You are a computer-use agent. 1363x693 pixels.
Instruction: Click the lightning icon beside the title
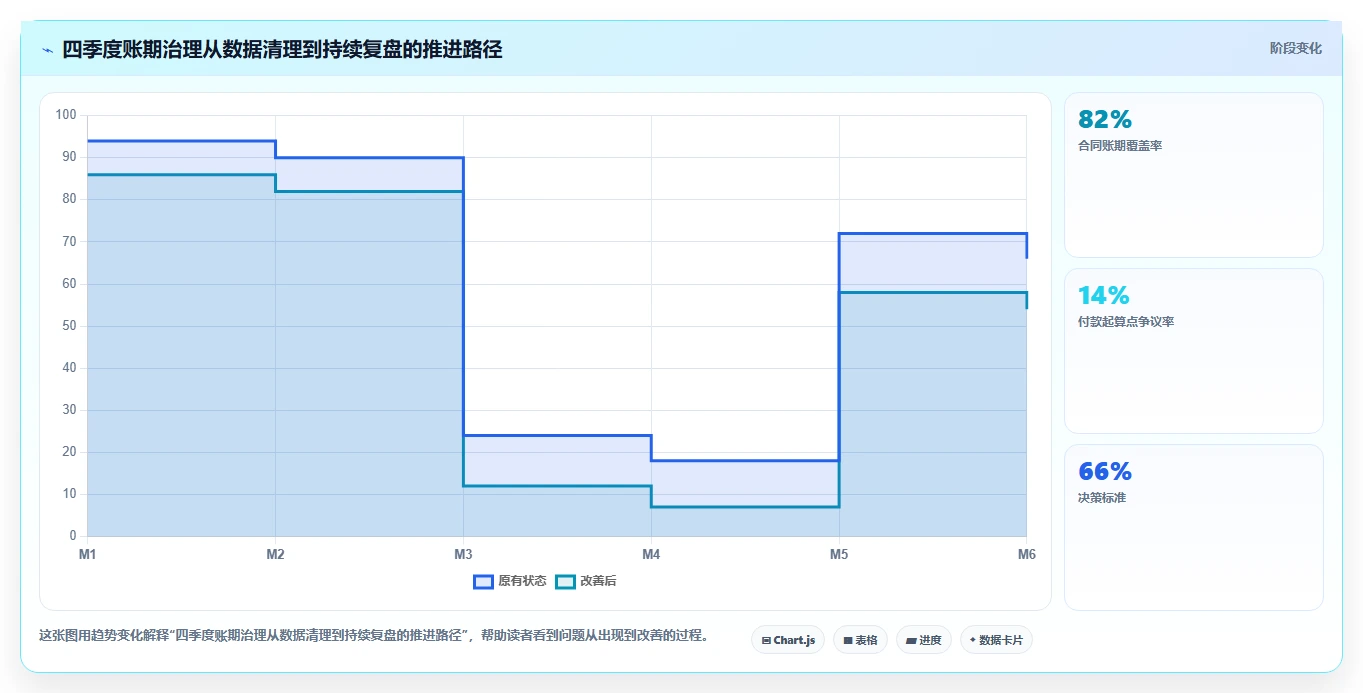point(47,50)
